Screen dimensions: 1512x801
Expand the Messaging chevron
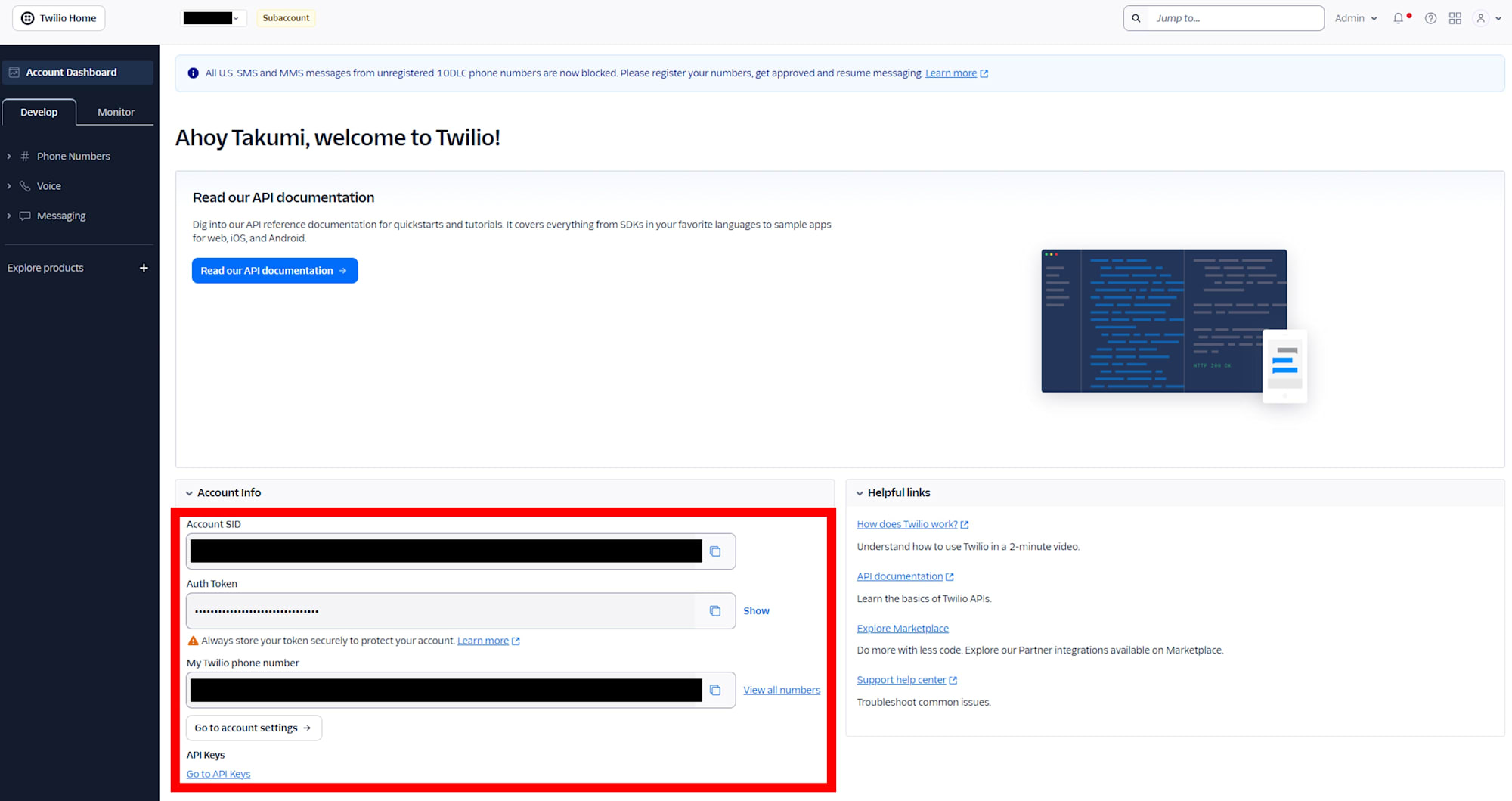(9, 216)
